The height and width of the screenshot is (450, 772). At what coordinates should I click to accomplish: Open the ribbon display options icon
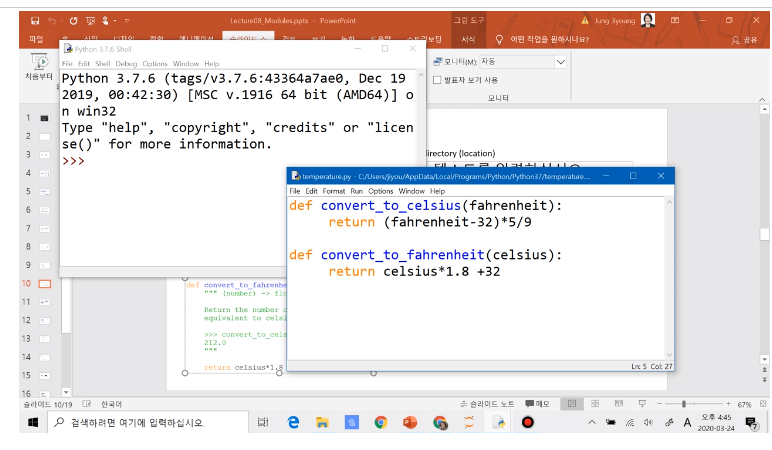click(x=675, y=20)
